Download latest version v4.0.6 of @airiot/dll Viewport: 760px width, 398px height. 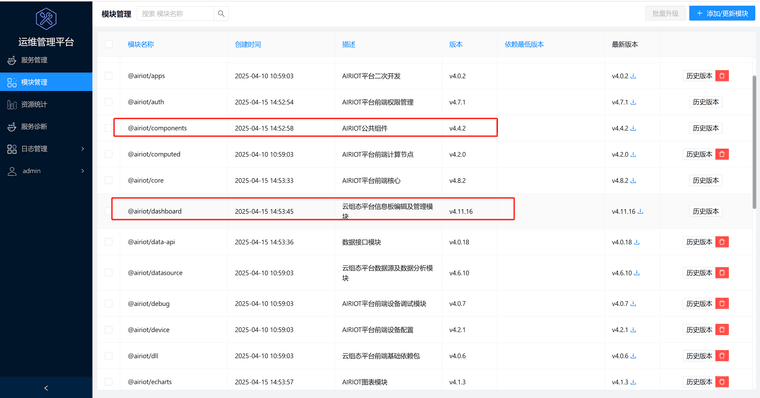point(633,356)
